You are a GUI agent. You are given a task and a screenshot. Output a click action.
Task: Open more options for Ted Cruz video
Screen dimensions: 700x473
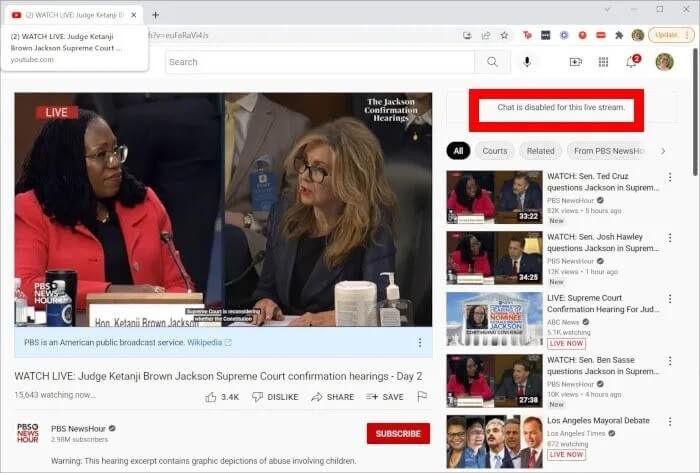coord(670,177)
